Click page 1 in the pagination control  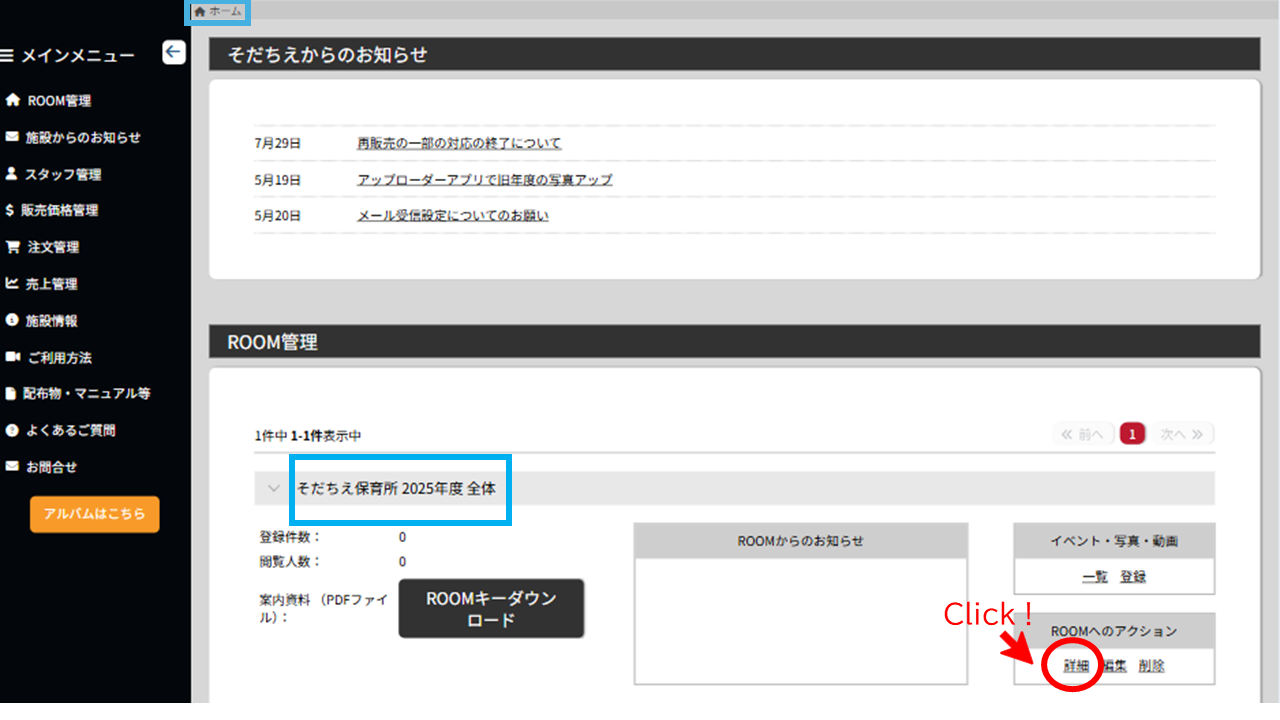[x=1132, y=433]
